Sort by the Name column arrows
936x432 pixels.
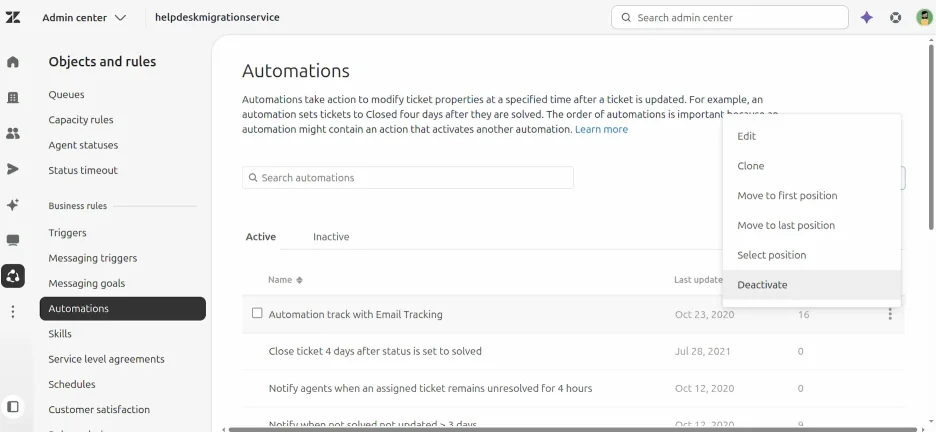tap(300, 280)
